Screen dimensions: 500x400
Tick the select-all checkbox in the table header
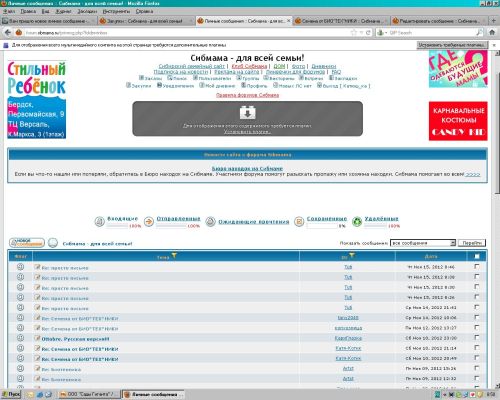477,256
